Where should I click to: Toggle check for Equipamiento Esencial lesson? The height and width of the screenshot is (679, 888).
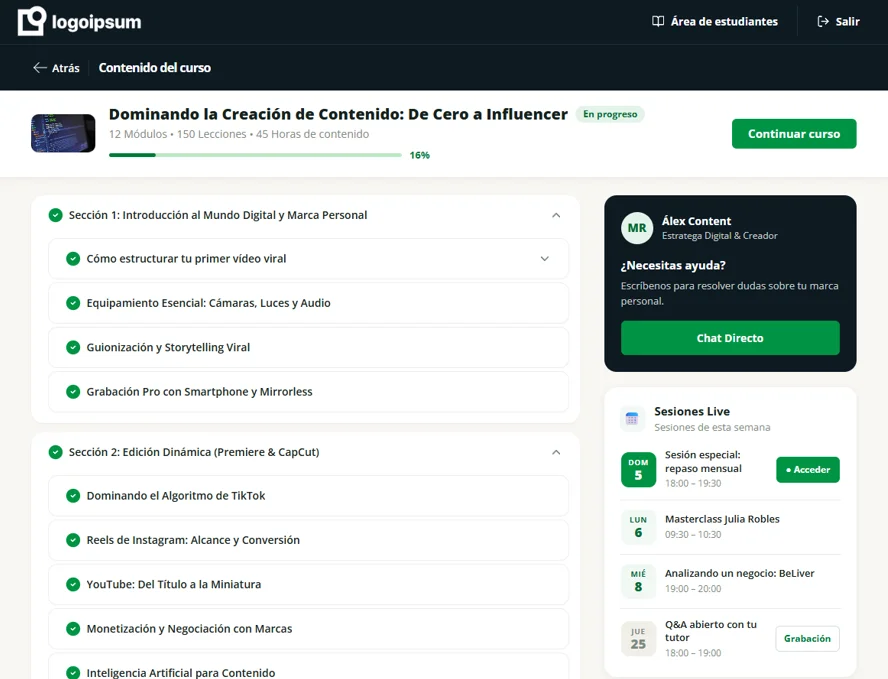click(73, 303)
